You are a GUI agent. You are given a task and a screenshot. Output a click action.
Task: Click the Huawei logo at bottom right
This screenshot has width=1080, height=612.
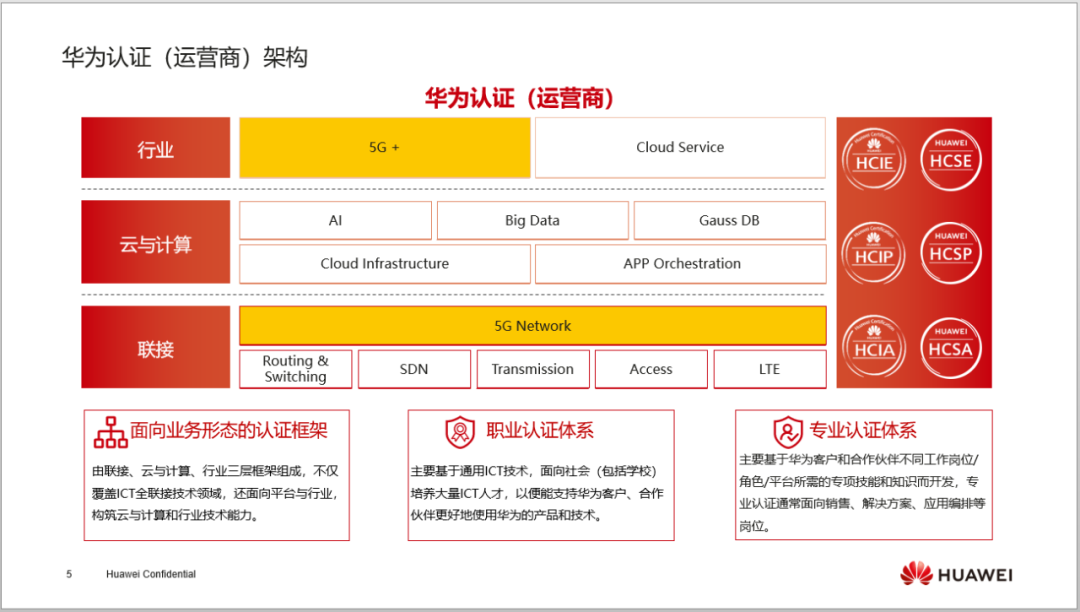956,574
